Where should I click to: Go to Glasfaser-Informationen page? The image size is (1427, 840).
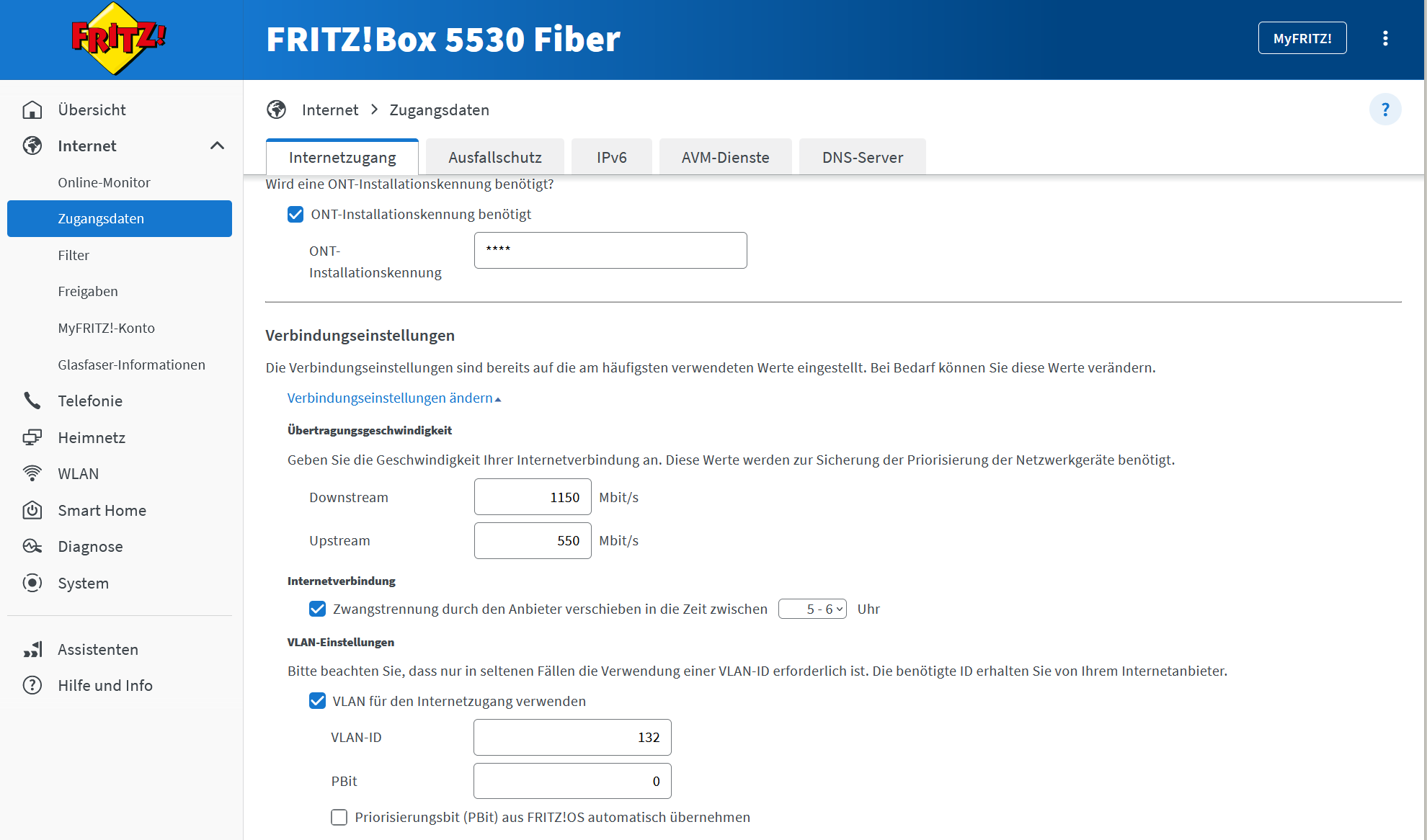tap(131, 365)
